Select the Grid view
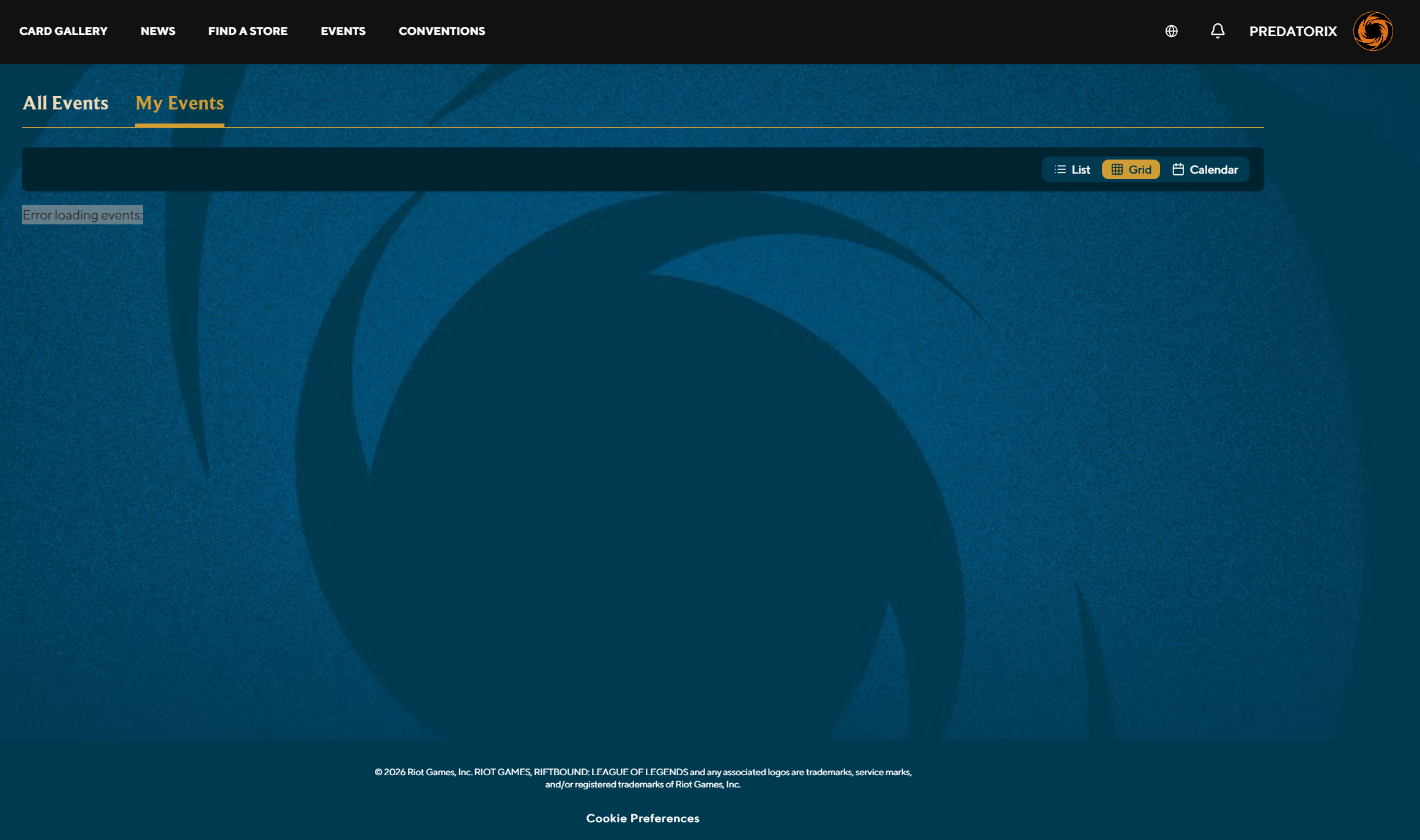This screenshot has height=840, width=1420. [1131, 169]
